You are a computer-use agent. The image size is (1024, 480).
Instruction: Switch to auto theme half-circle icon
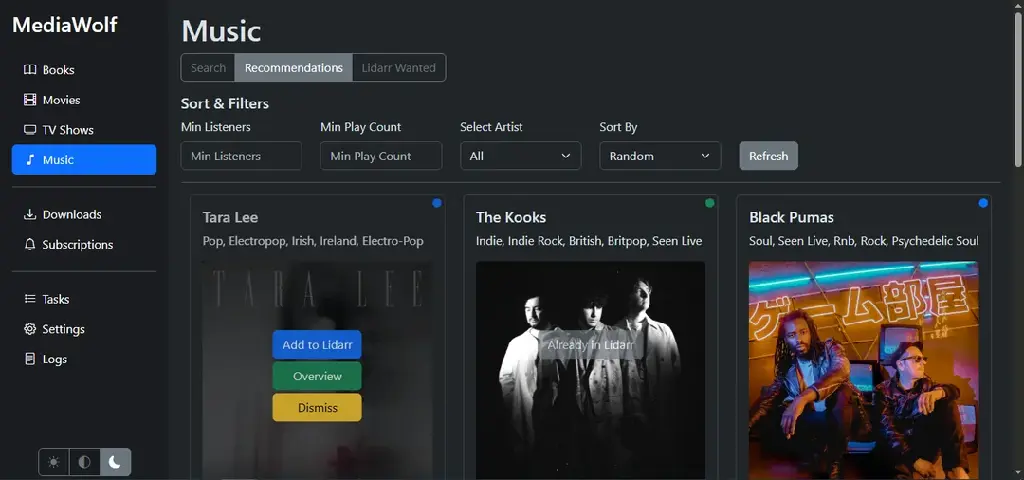click(x=84, y=462)
